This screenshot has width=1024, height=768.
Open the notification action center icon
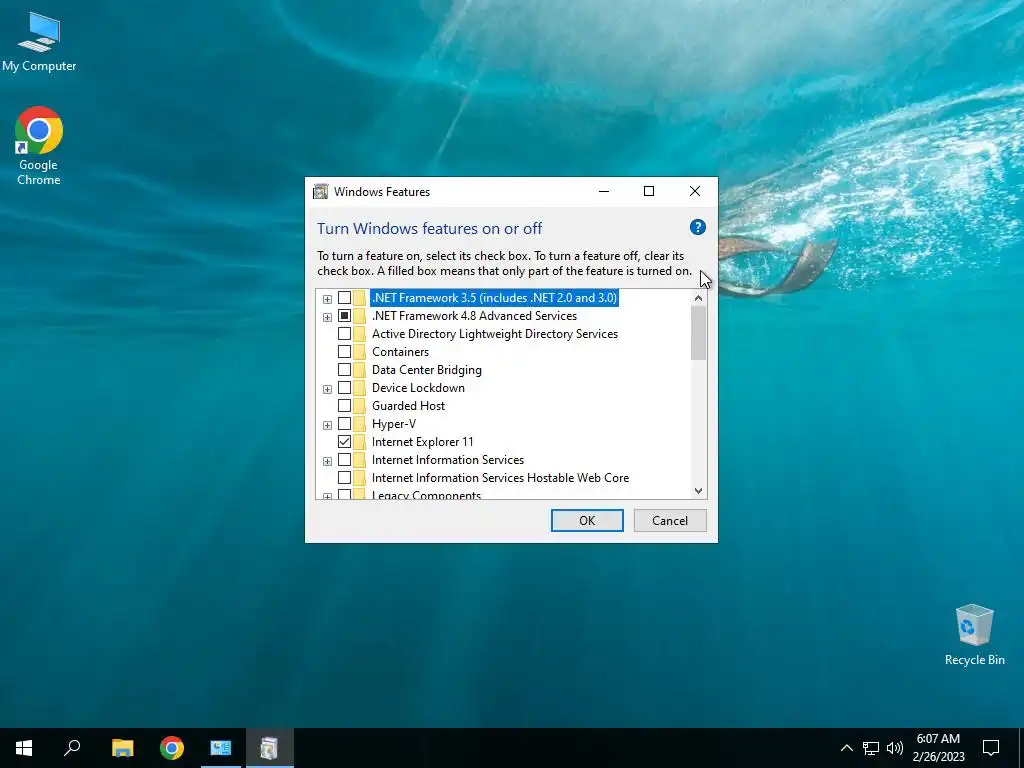click(x=991, y=748)
